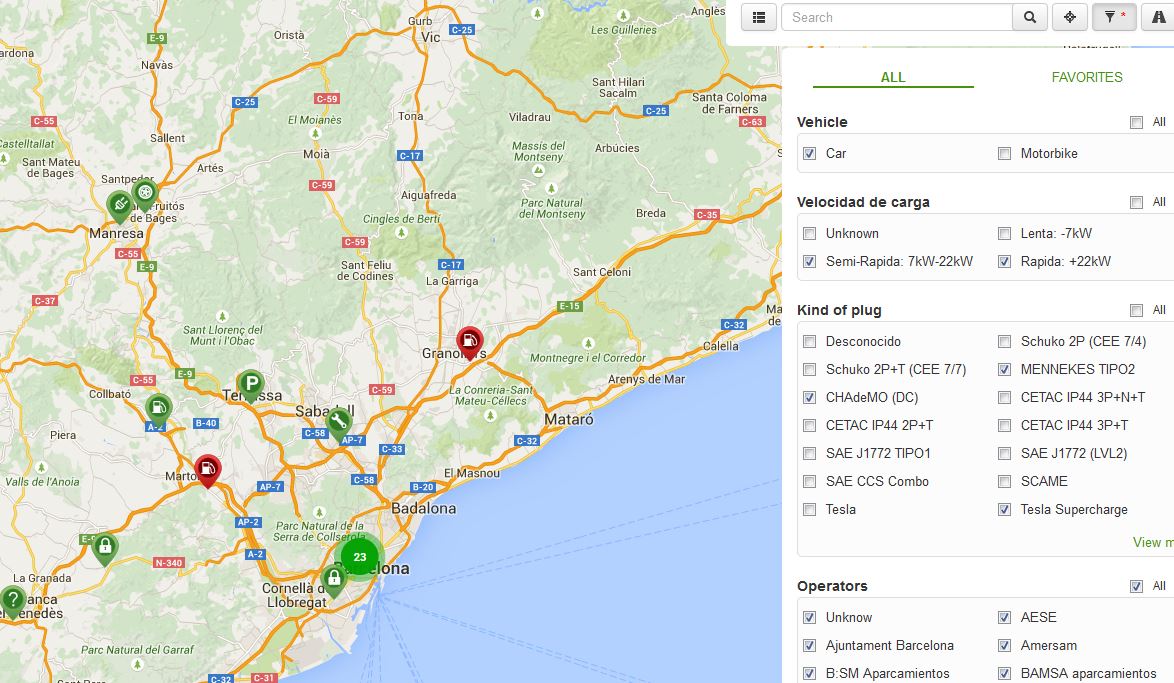The image size is (1174, 683).
Task: Uncheck B:SM Aparcamientos operator
Action: coord(809,673)
